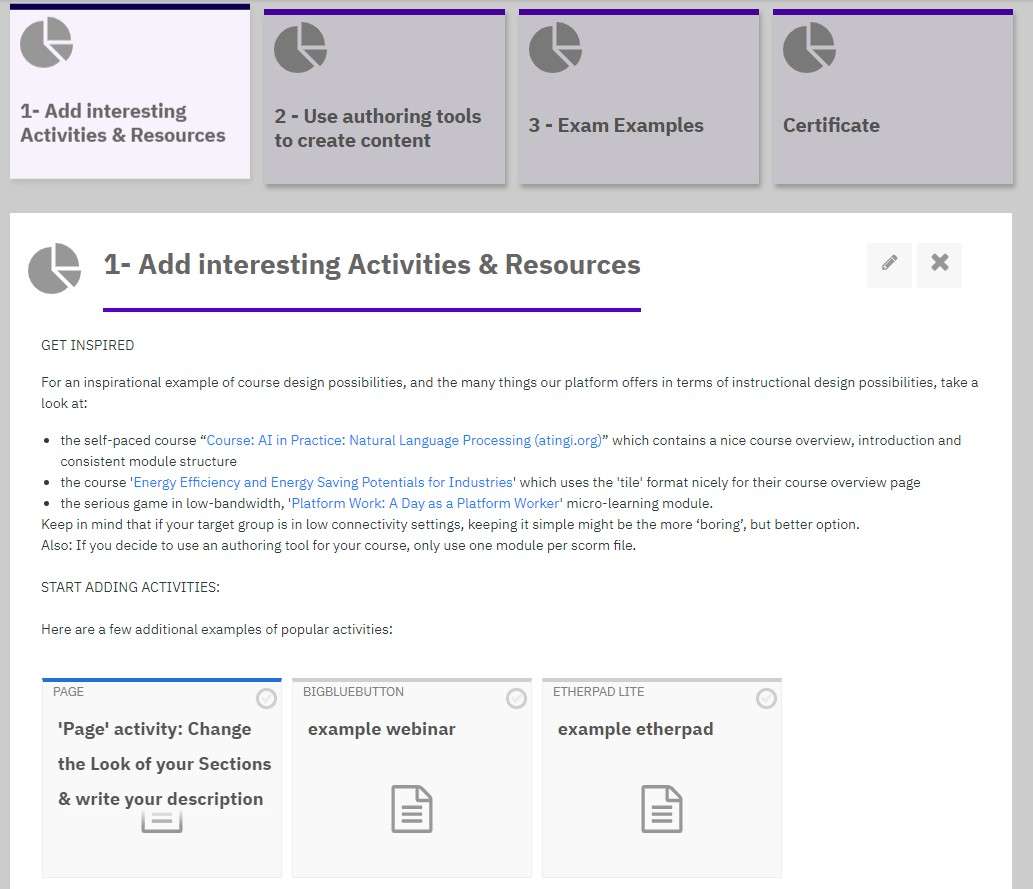The image size is (1033, 889).
Task: Click the 'PAGE' activity type label
Action: coord(68,691)
